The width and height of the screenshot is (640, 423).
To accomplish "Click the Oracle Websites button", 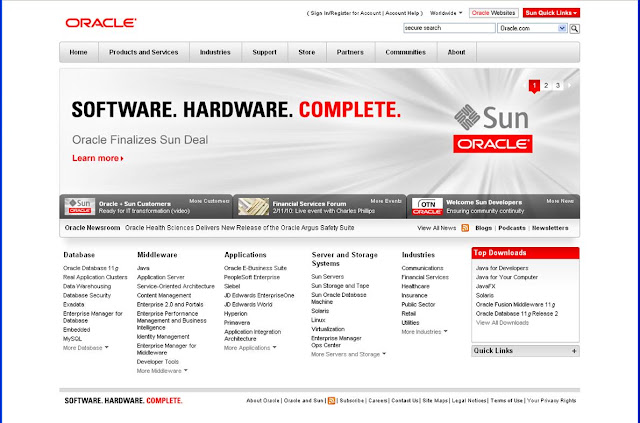I will click(x=493, y=13).
